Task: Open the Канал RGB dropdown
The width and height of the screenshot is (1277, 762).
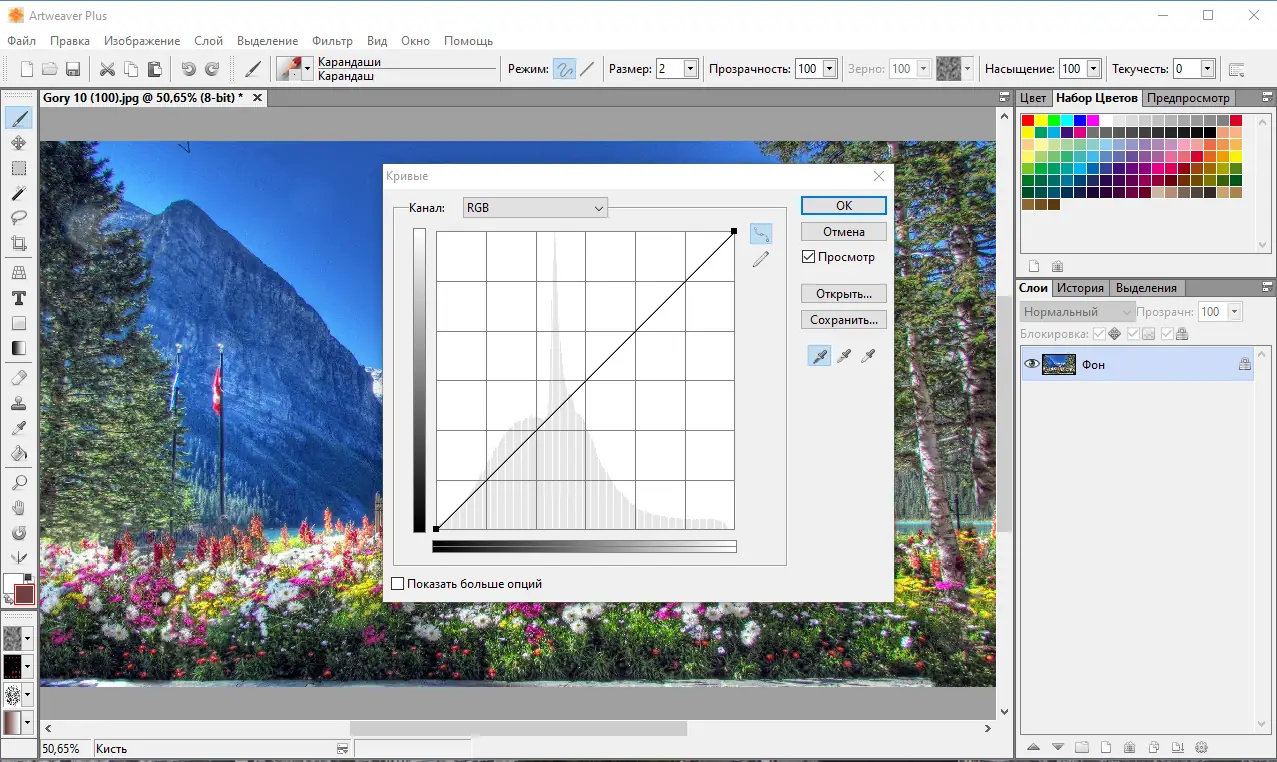Action: click(536, 208)
